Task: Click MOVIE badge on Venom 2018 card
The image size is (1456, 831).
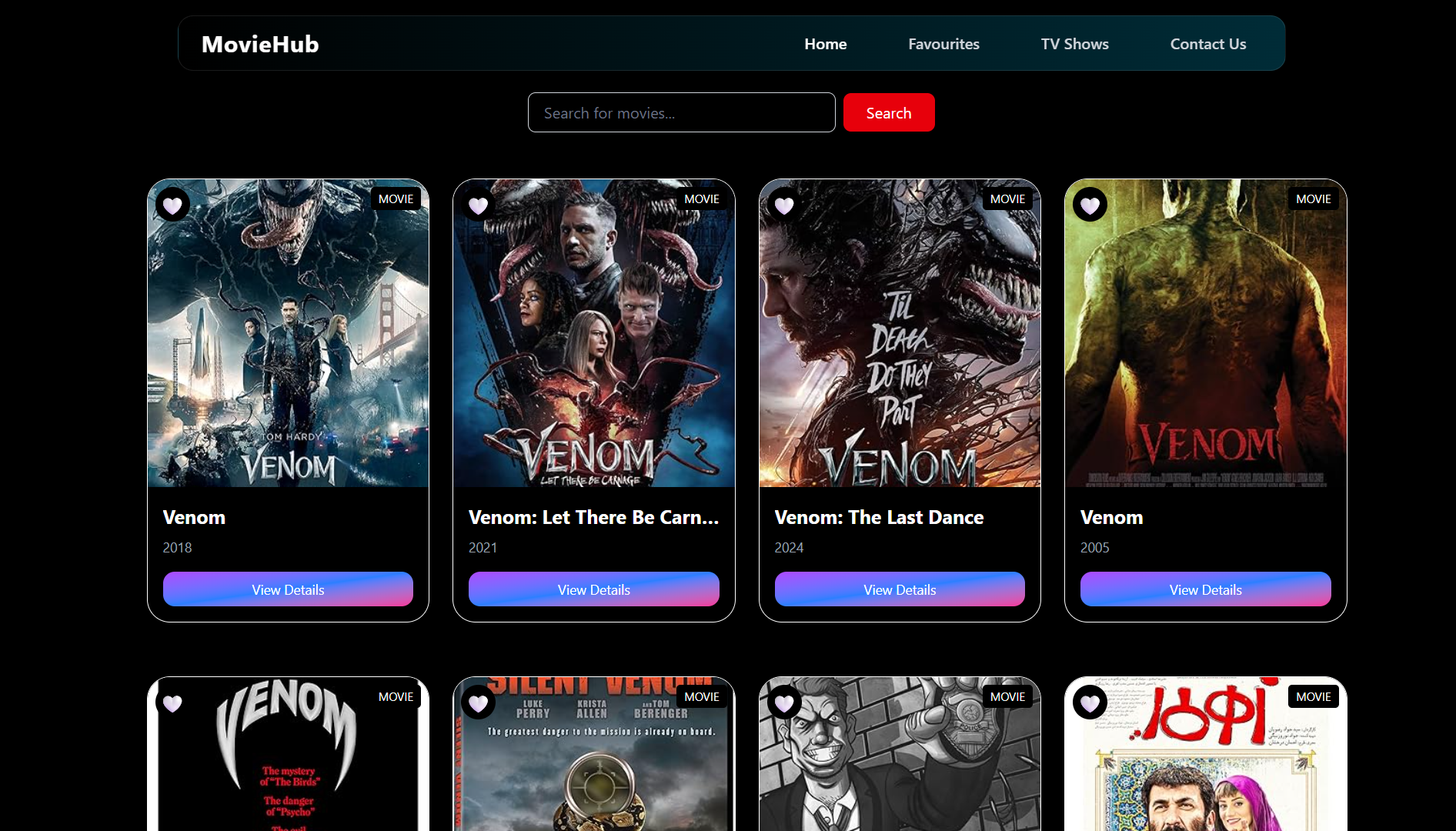Action: (x=396, y=199)
